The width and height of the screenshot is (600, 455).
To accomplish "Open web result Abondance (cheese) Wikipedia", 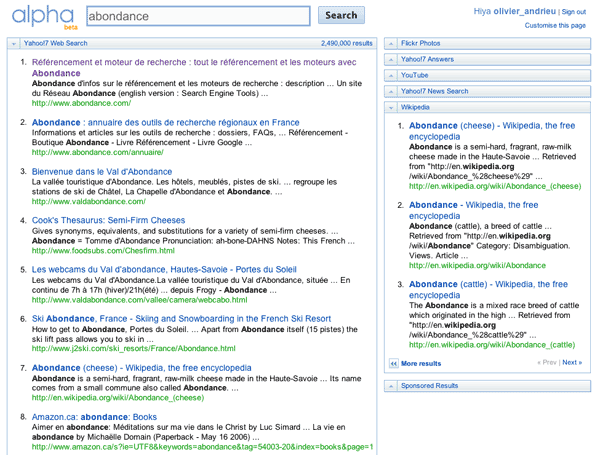I will tap(142, 368).
